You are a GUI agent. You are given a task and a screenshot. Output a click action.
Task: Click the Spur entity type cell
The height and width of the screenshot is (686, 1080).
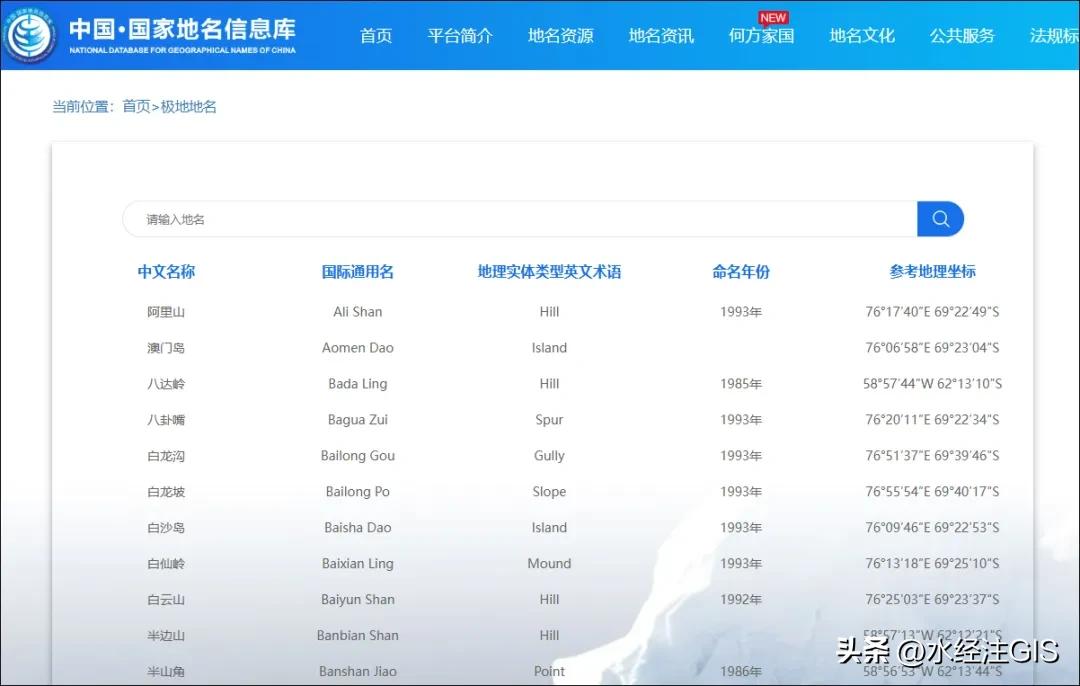[x=549, y=419]
